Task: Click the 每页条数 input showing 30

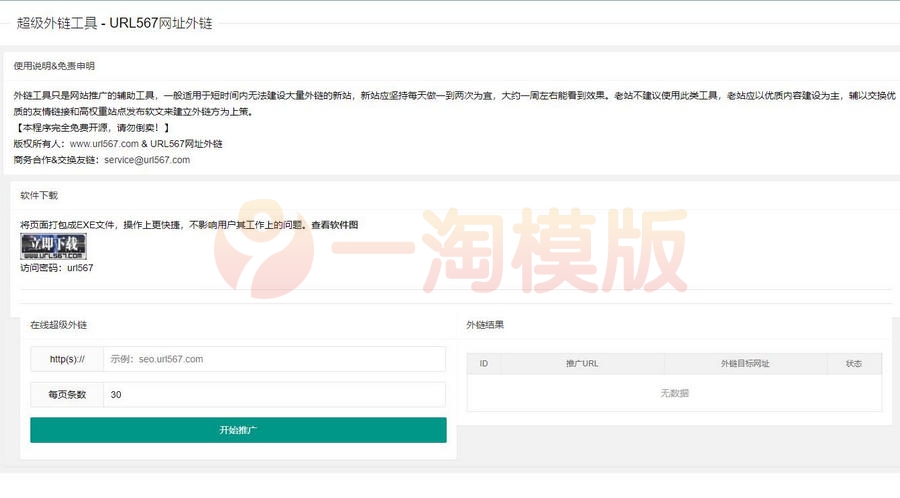Action: [x=274, y=395]
